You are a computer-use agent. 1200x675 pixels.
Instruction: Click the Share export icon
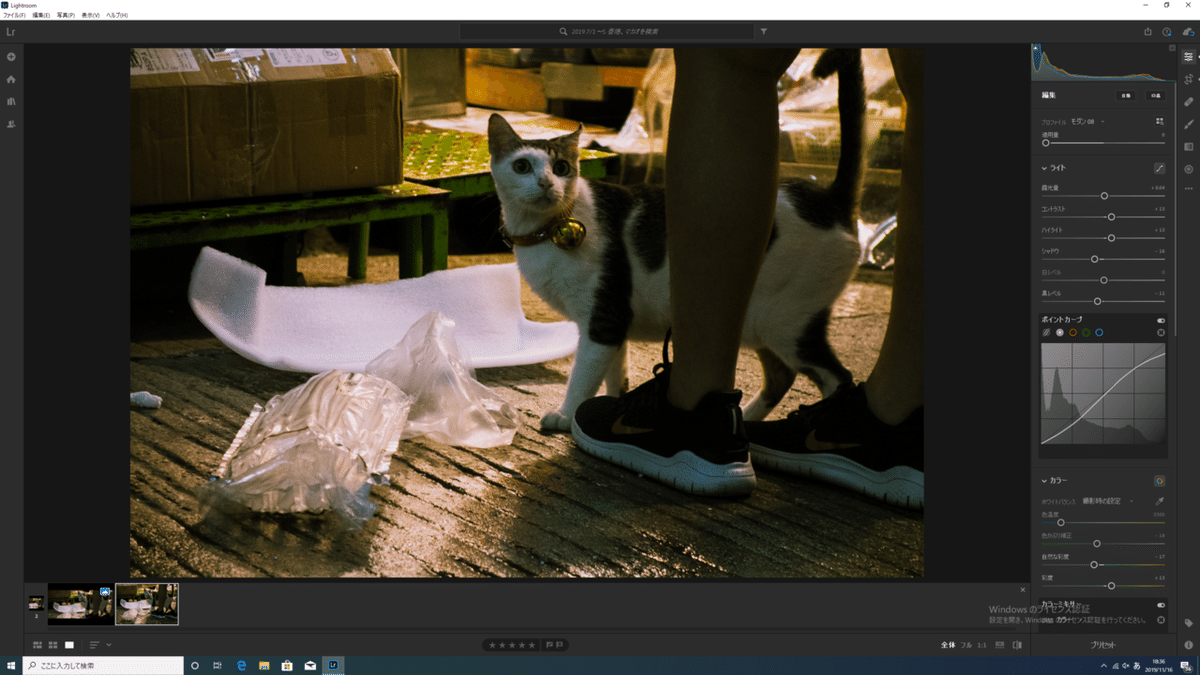coord(1148,32)
